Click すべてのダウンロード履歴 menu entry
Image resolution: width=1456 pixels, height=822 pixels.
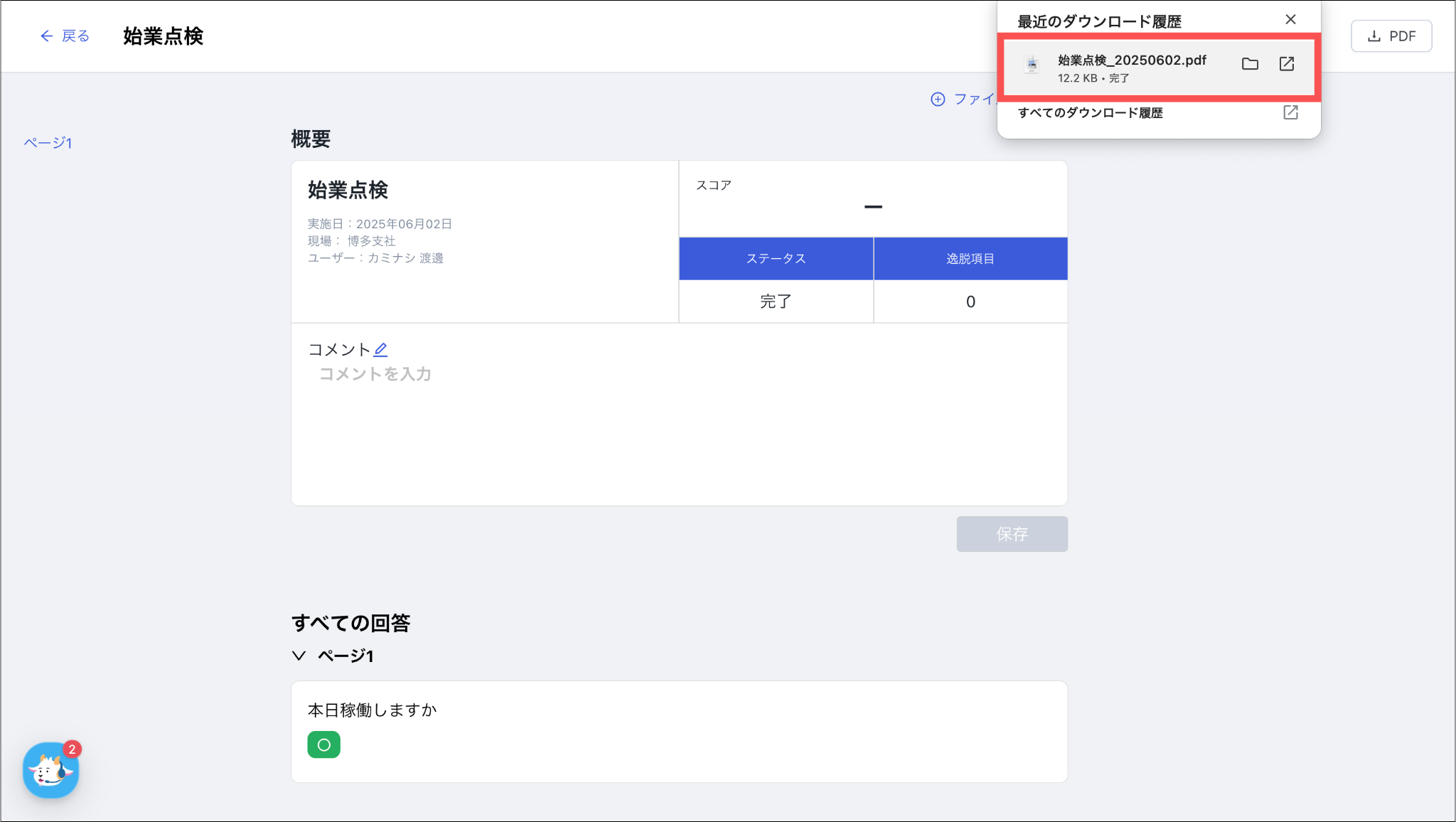[x=1090, y=113]
